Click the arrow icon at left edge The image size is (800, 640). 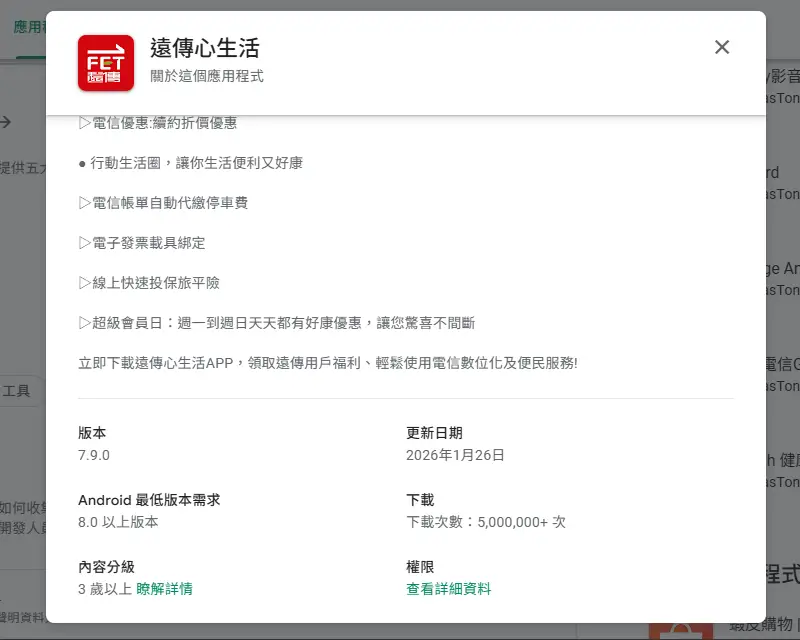(x=6, y=122)
